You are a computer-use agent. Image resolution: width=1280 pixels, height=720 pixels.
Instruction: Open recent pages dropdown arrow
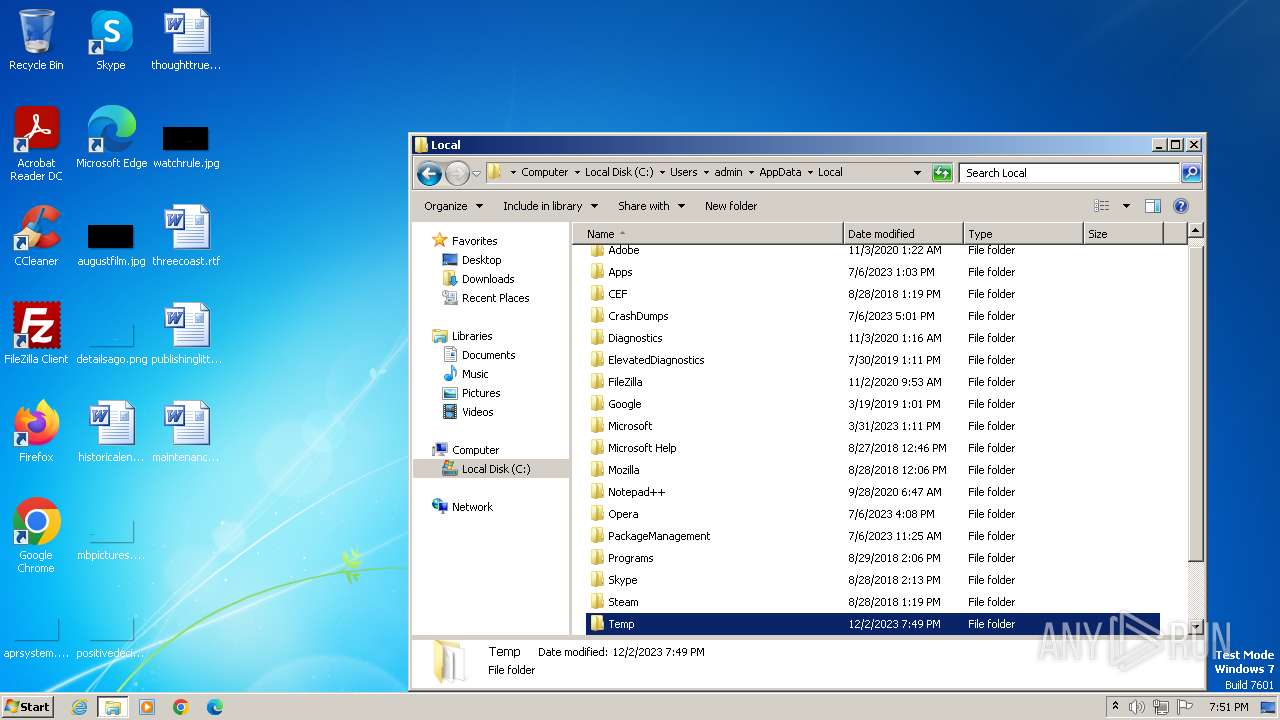[477, 173]
